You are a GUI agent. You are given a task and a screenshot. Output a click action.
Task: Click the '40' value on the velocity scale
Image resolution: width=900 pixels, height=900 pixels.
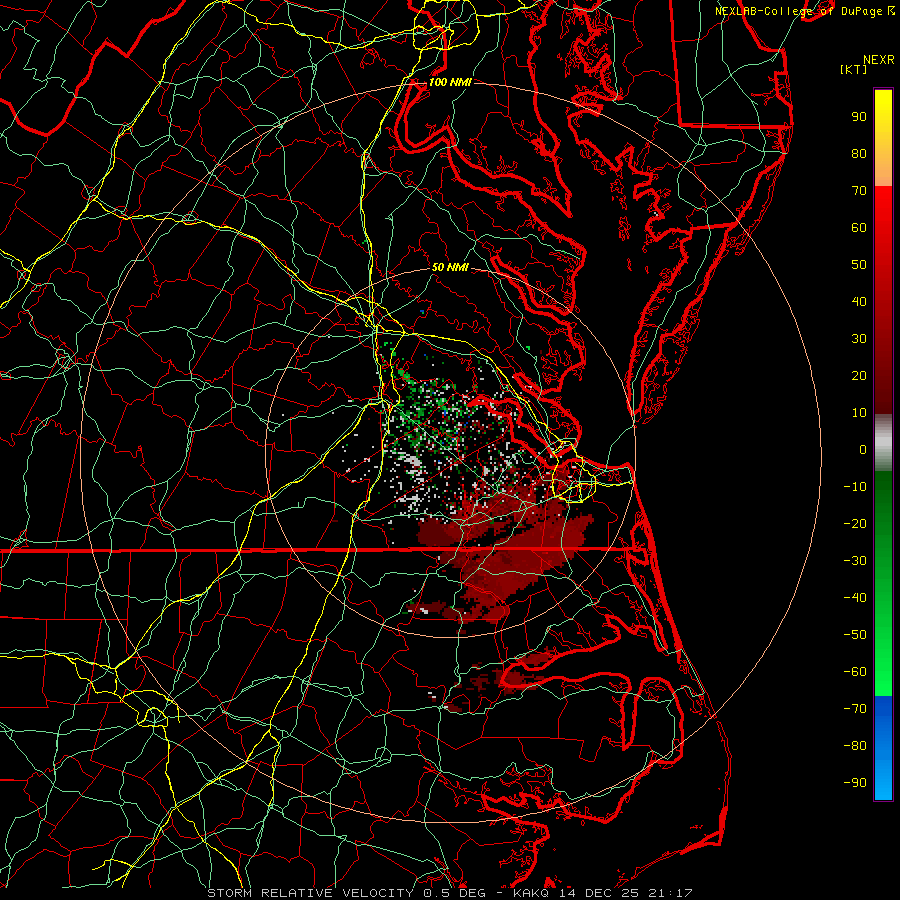pos(859,301)
